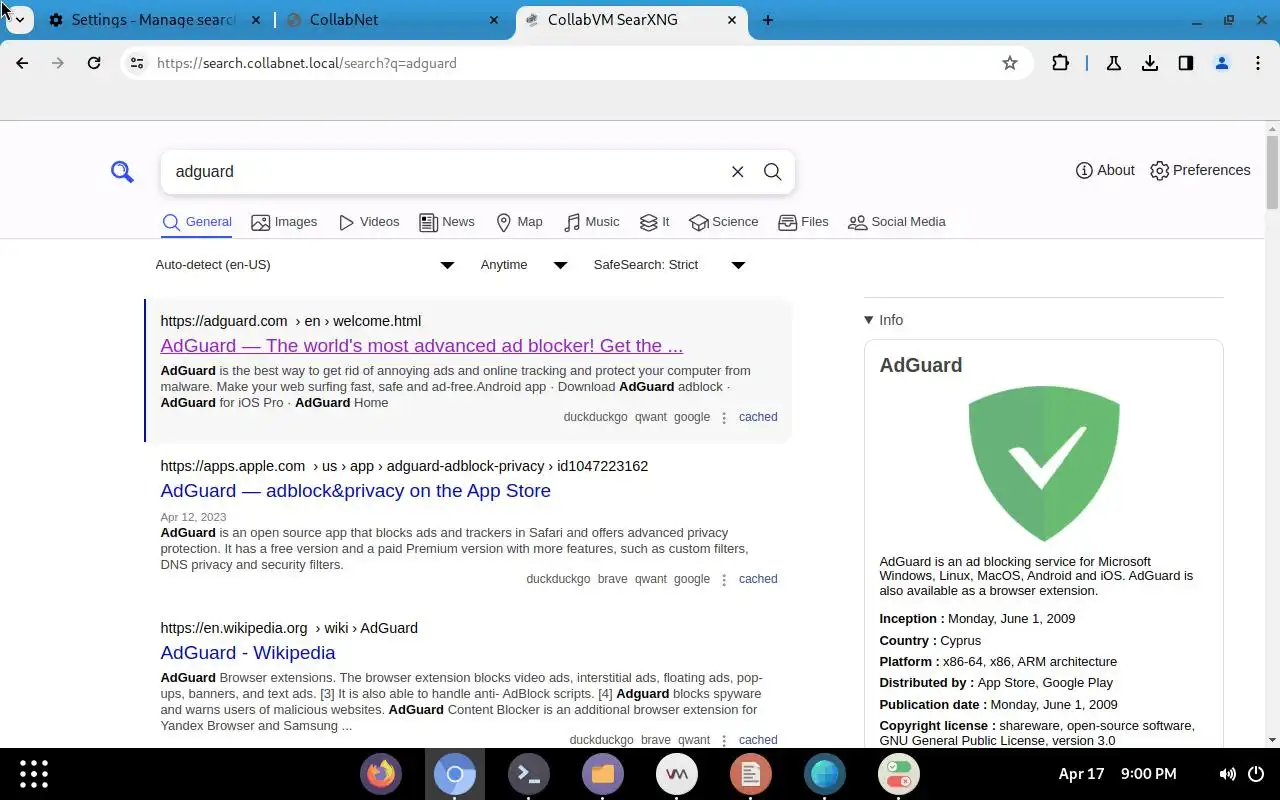Clear the search box with the X icon

click(737, 172)
